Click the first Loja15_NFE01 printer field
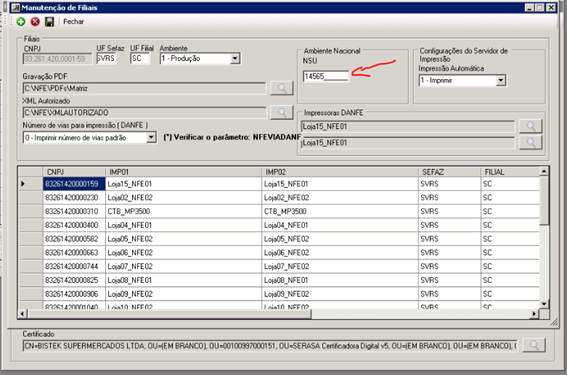 click(x=408, y=126)
